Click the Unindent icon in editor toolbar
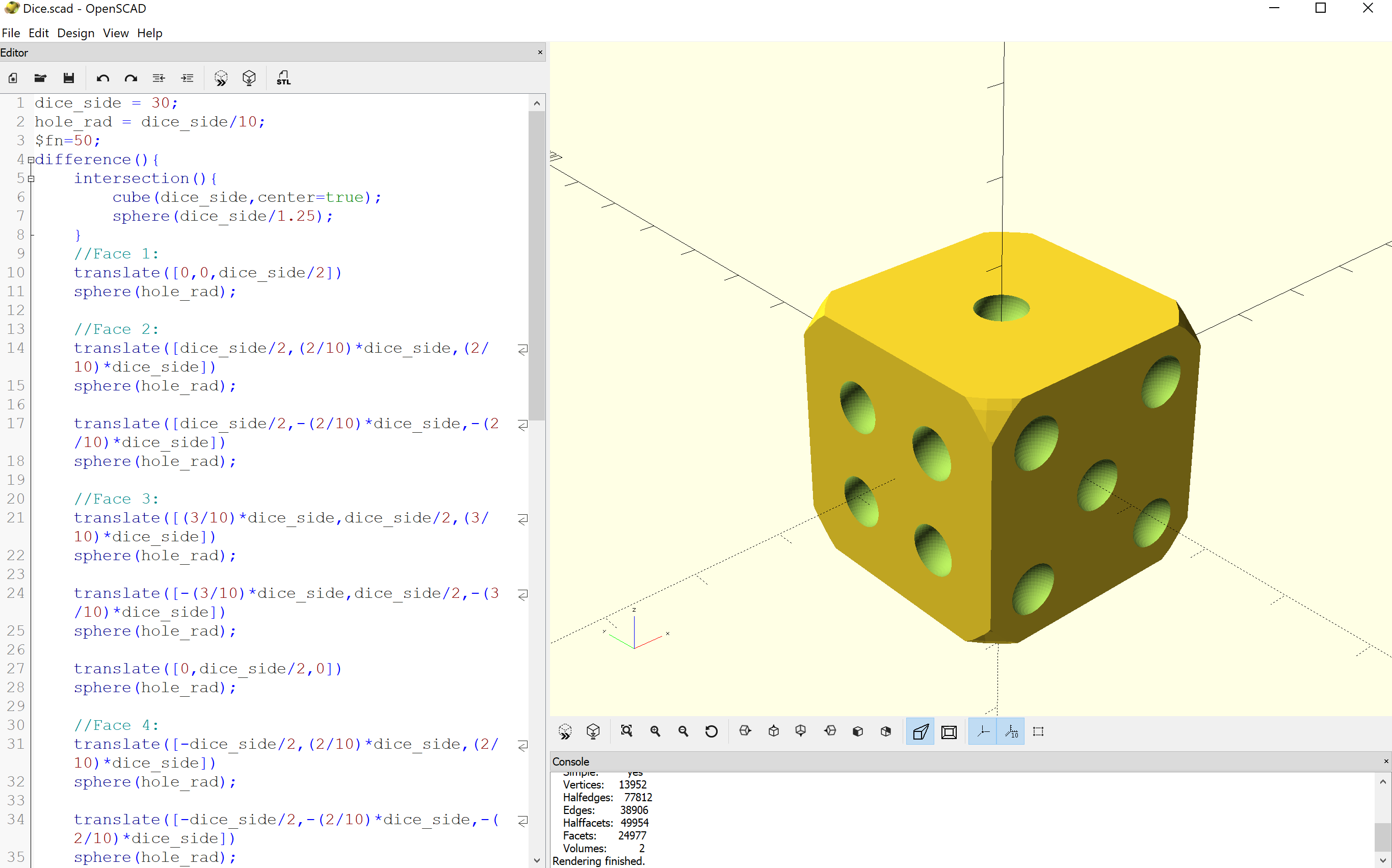 (159, 78)
